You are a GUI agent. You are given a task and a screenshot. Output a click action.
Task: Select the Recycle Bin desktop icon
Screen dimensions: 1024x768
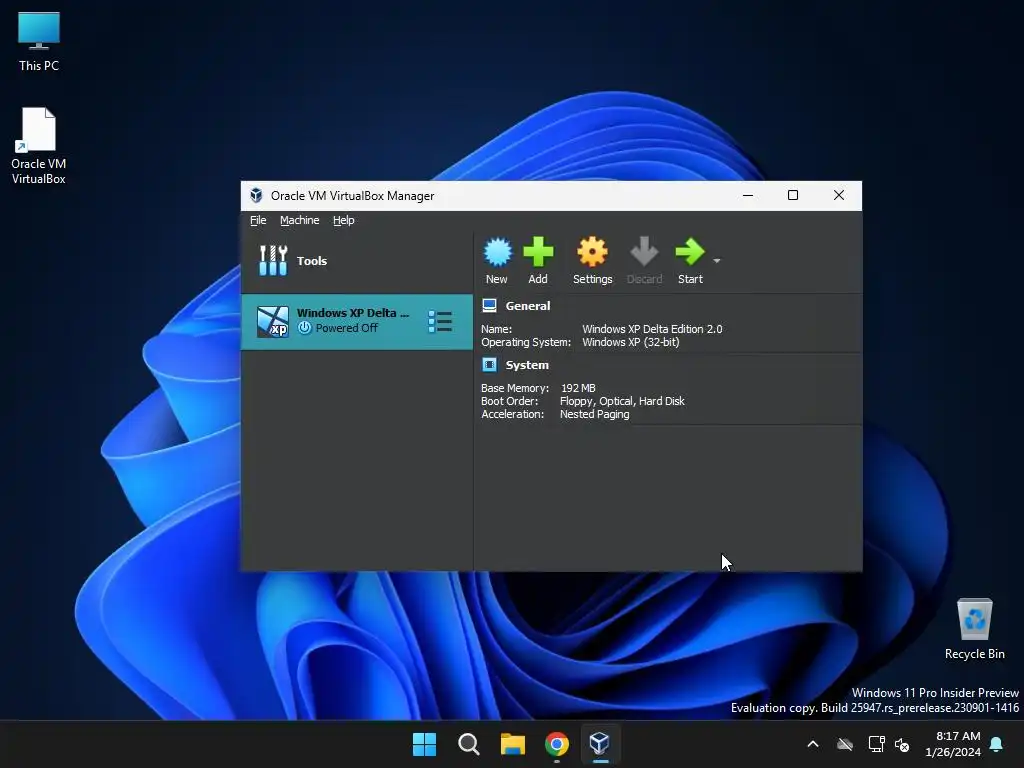974,630
